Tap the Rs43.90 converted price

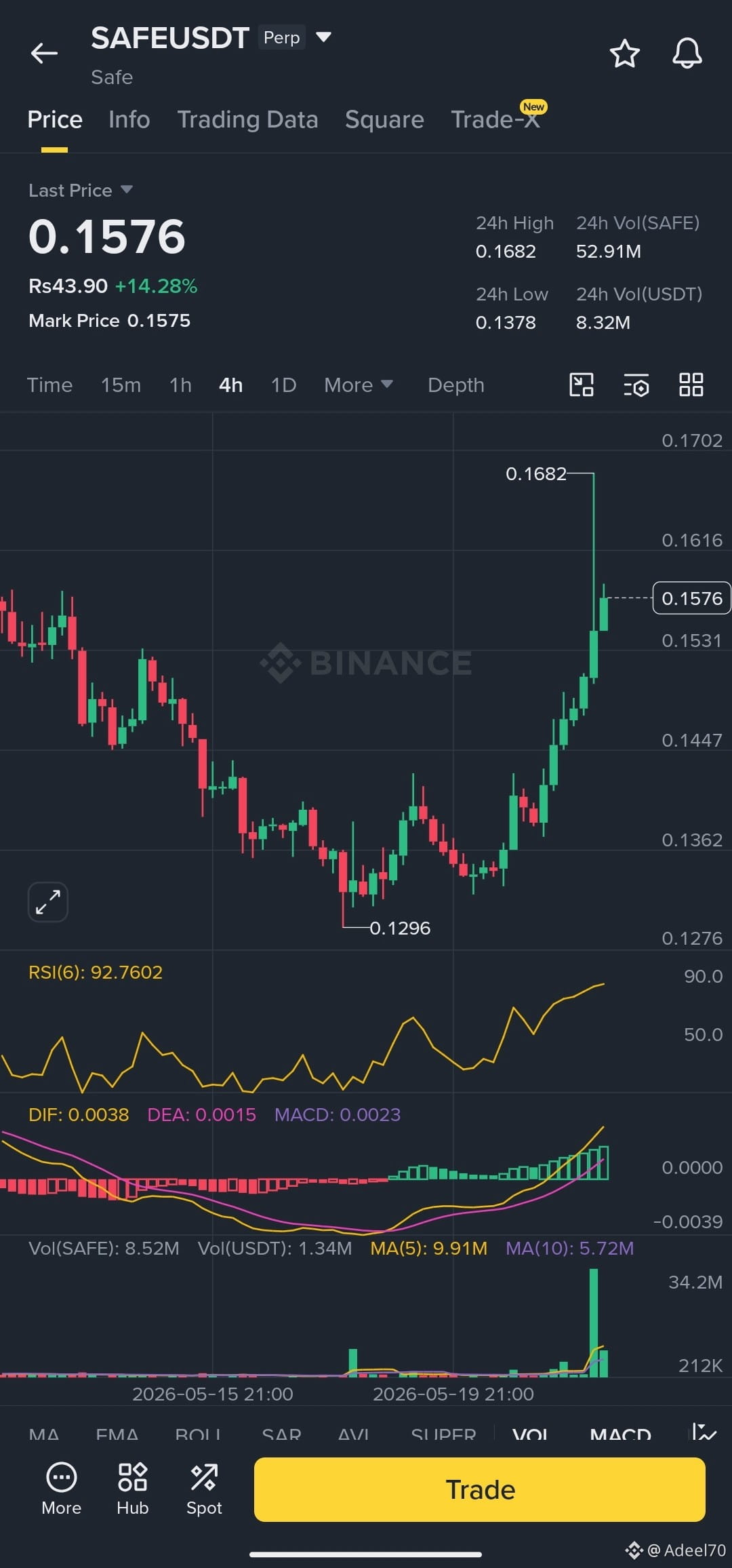pyautogui.click(x=68, y=286)
